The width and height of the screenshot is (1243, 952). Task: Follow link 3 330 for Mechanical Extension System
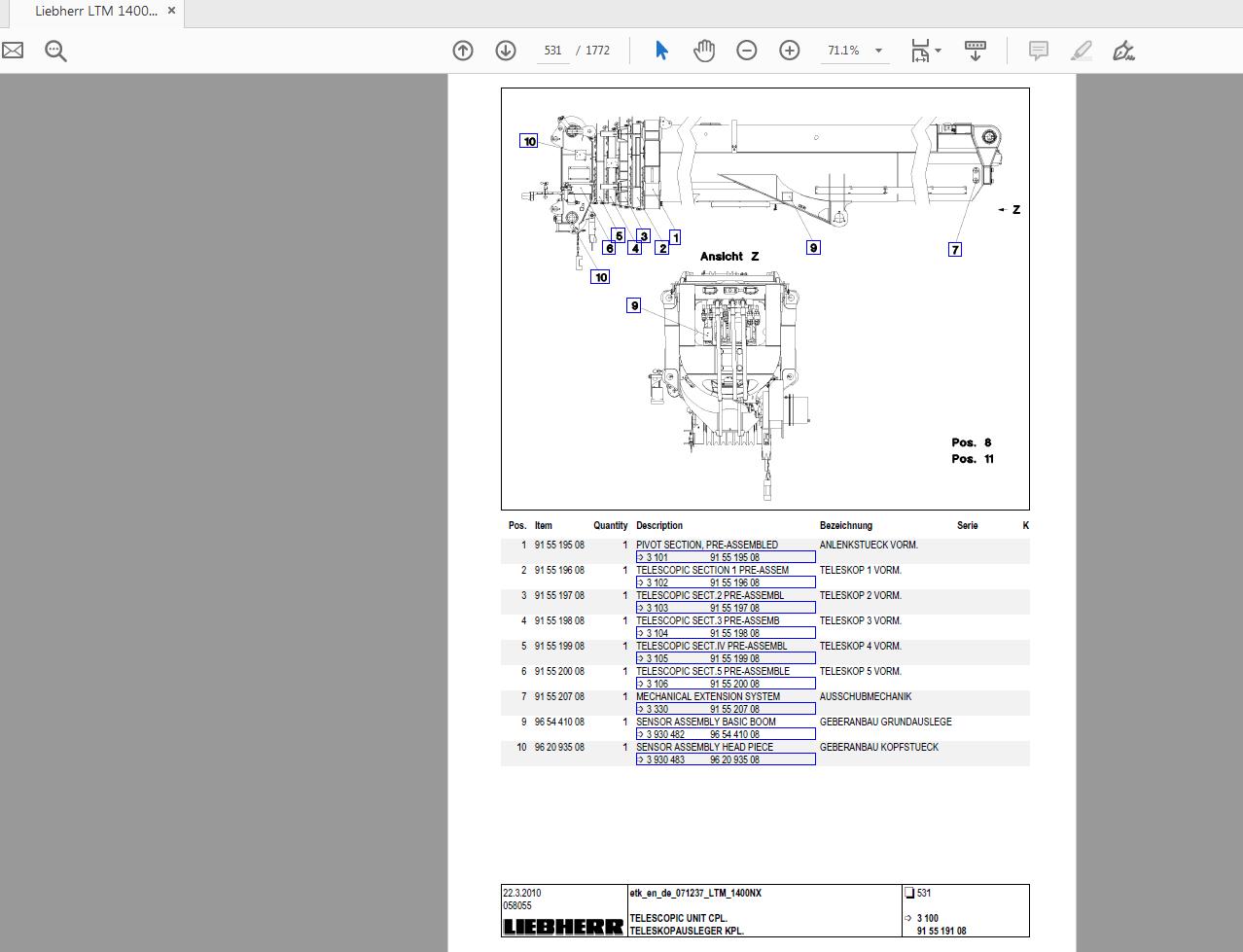coord(726,709)
